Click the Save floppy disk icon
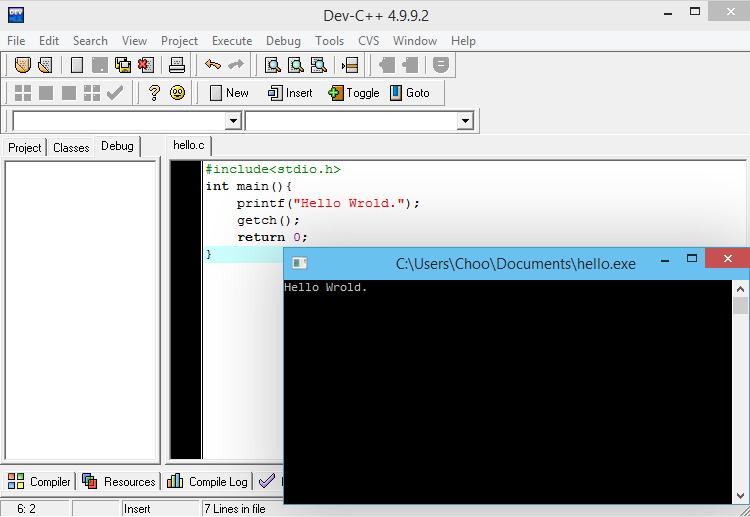The height and width of the screenshot is (517, 750). [x=99, y=65]
